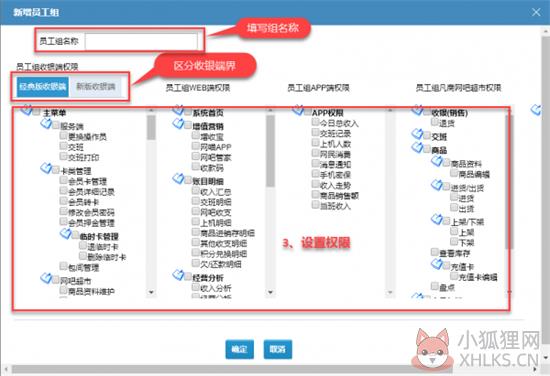Focus the 员工组名称 input field
The width and height of the screenshot is (550, 376).
pyautogui.click(x=141, y=41)
